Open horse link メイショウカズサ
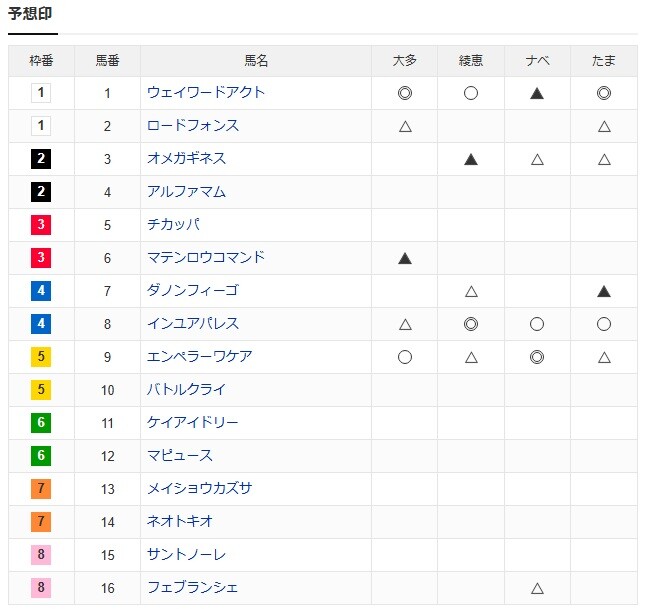 click(199, 488)
